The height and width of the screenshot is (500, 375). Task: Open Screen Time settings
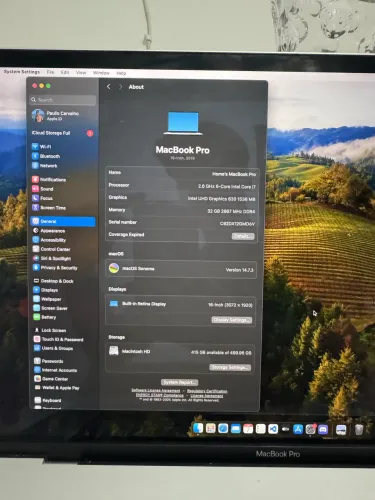coord(49,207)
